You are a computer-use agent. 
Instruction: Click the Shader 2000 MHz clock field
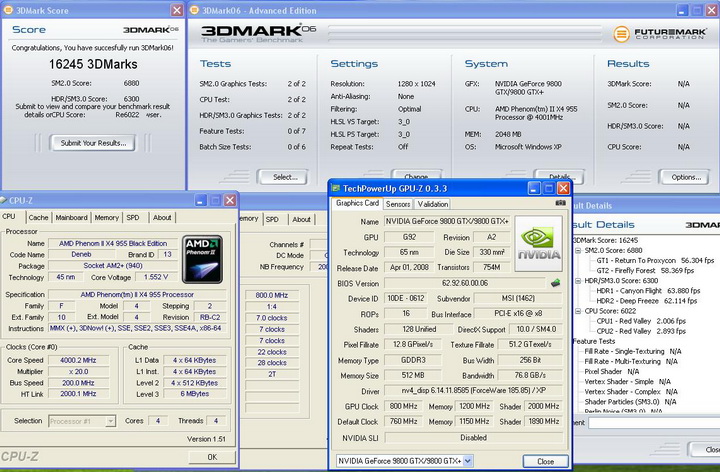tap(543, 406)
